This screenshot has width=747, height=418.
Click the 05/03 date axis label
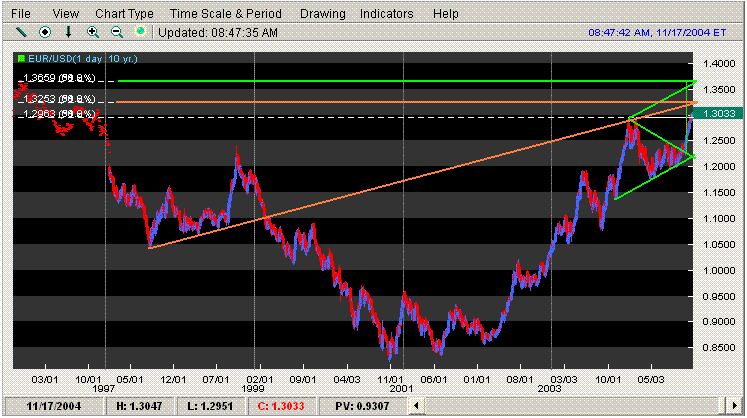[x=651, y=380]
